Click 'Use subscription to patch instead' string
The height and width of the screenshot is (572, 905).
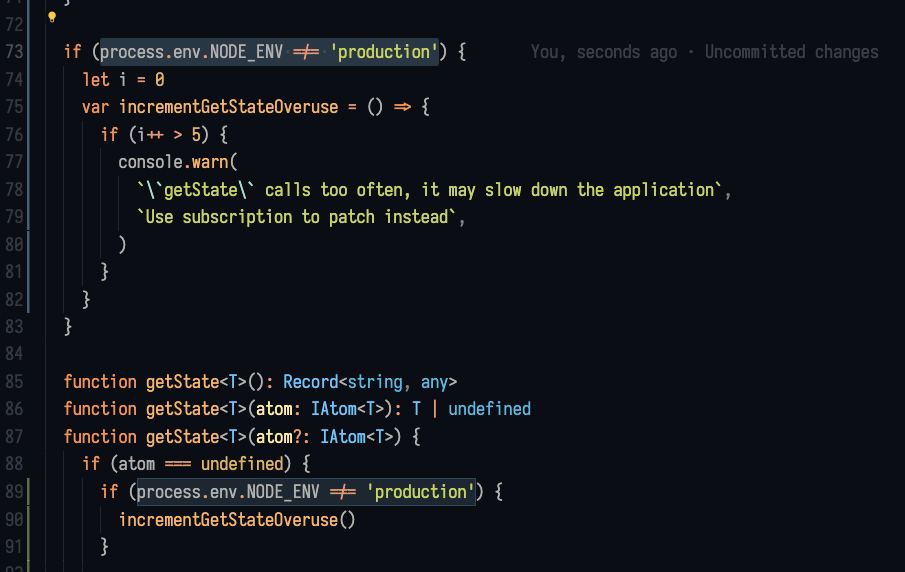(296, 217)
